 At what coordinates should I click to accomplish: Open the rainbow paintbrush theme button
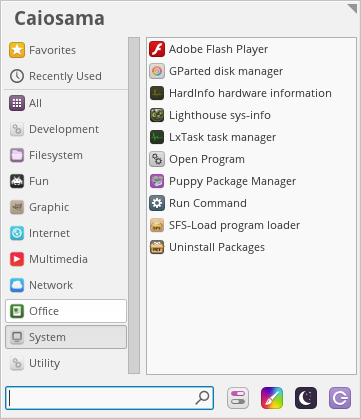point(272,398)
